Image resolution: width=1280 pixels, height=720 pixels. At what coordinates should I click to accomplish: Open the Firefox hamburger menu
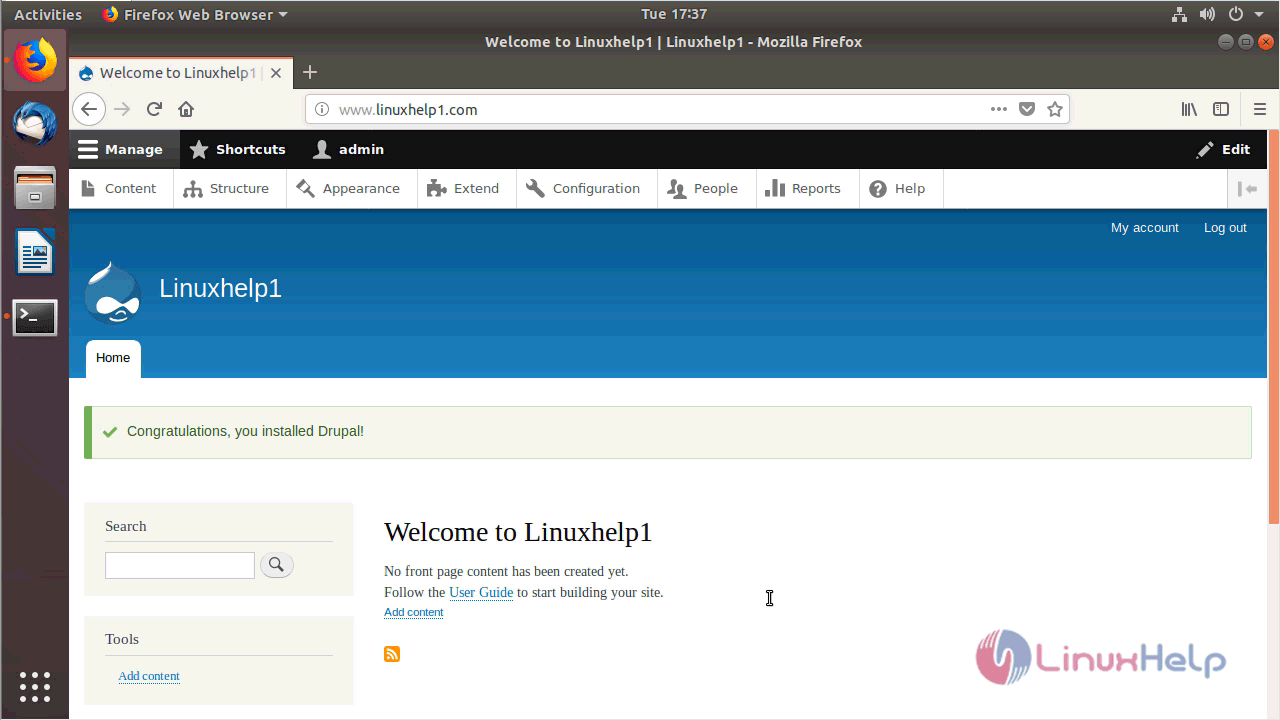click(1259, 109)
